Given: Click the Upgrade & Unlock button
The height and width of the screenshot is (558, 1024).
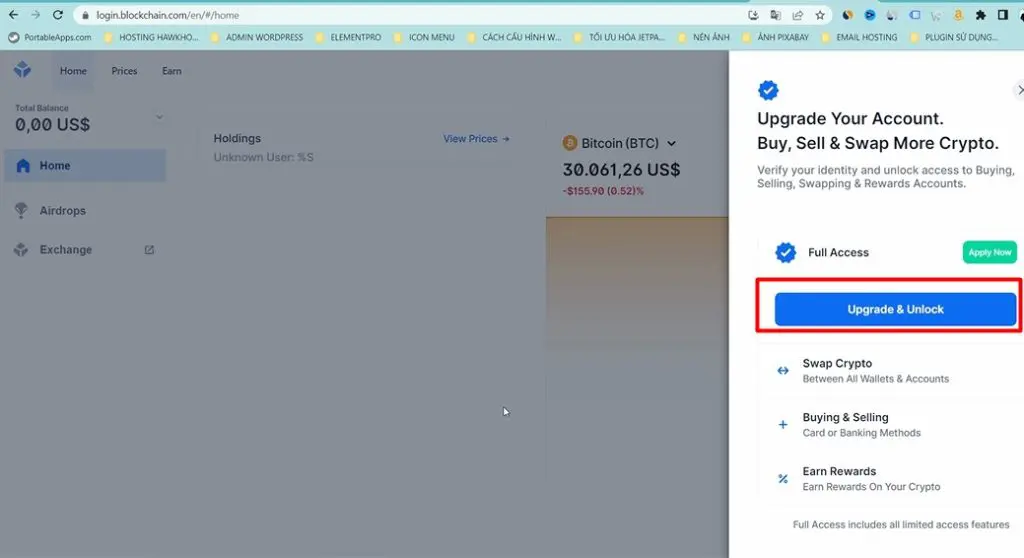Looking at the screenshot, I should coord(895,310).
